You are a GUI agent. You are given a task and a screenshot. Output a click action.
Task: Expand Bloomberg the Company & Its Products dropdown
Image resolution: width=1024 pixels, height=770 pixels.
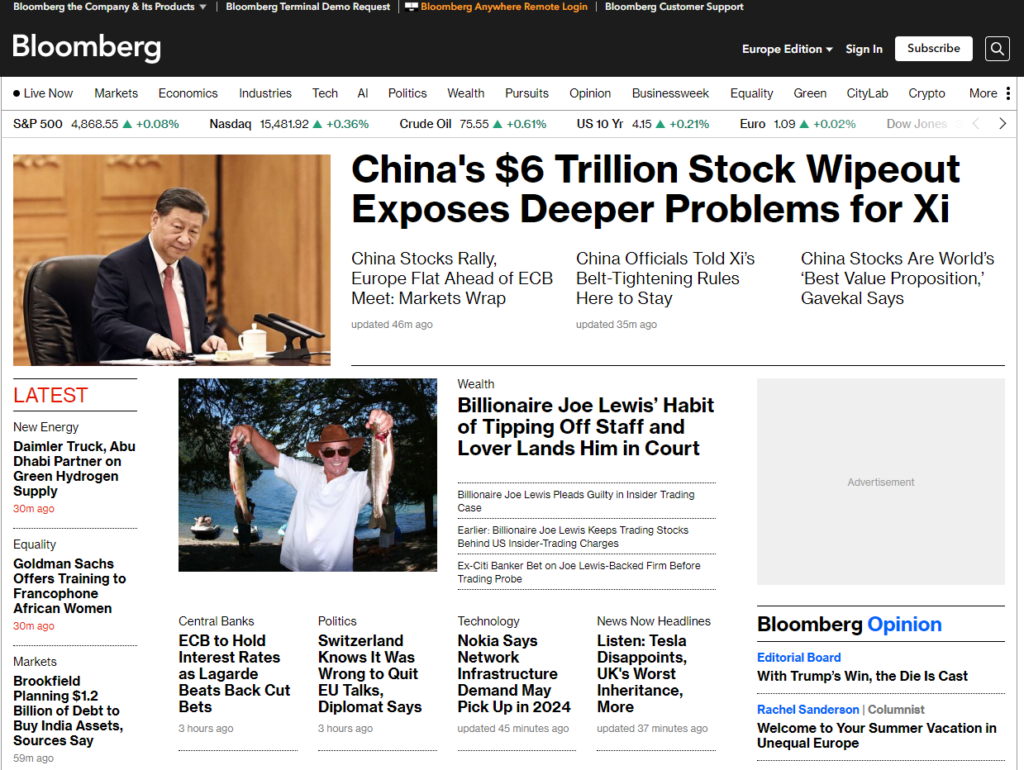click(110, 7)
